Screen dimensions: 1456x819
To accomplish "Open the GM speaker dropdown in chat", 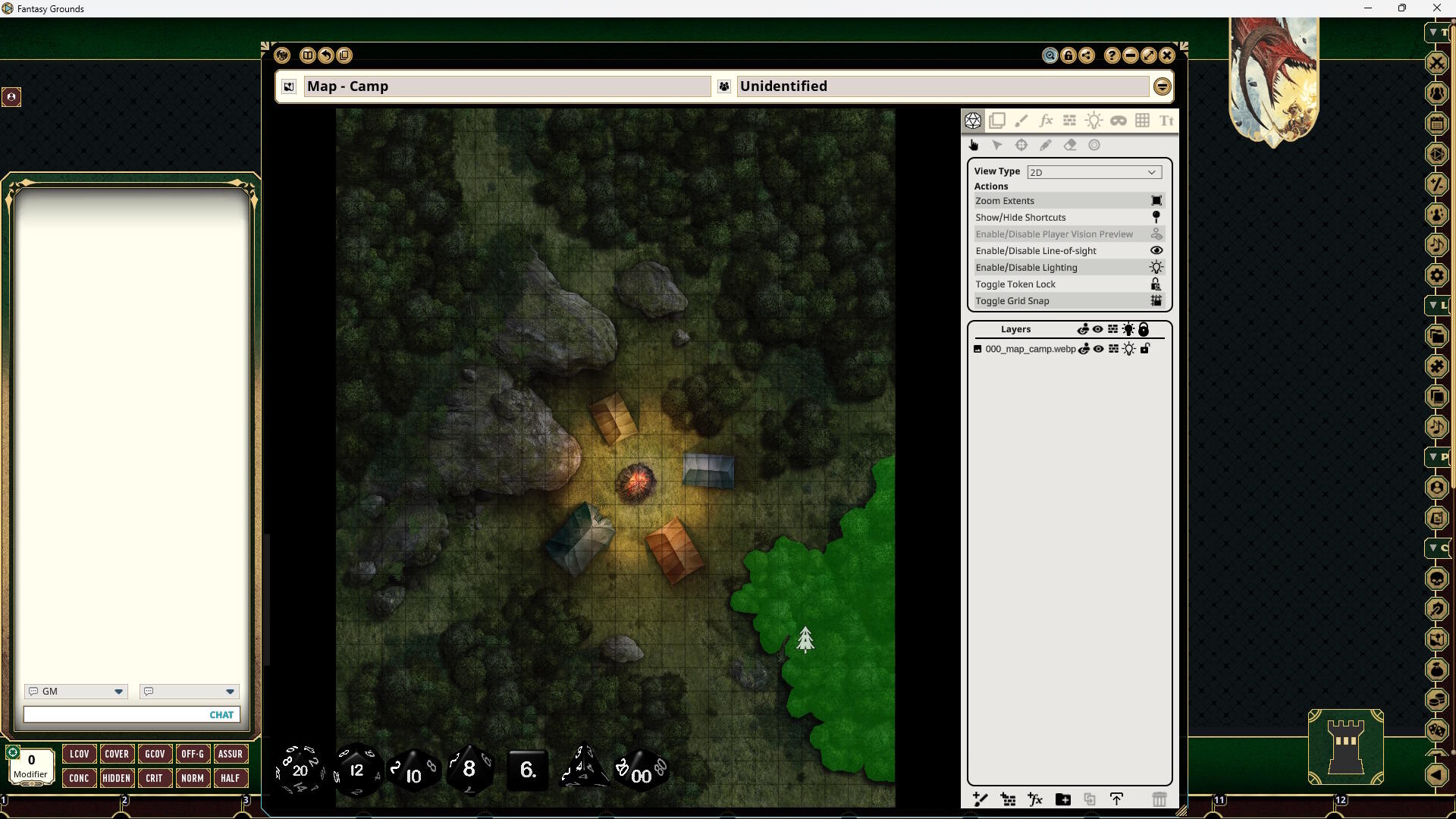I will click(76, 692).
